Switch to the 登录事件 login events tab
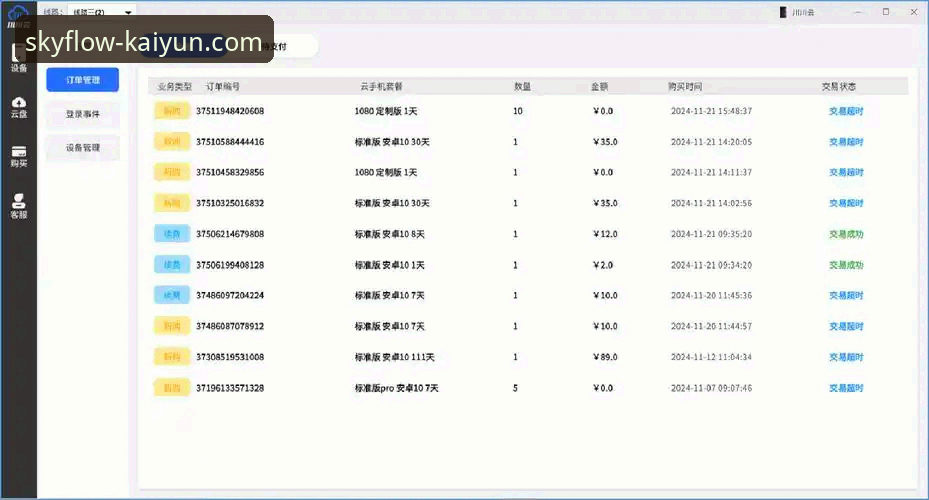This screenshot has width=929, height=500. click(82, 113)
